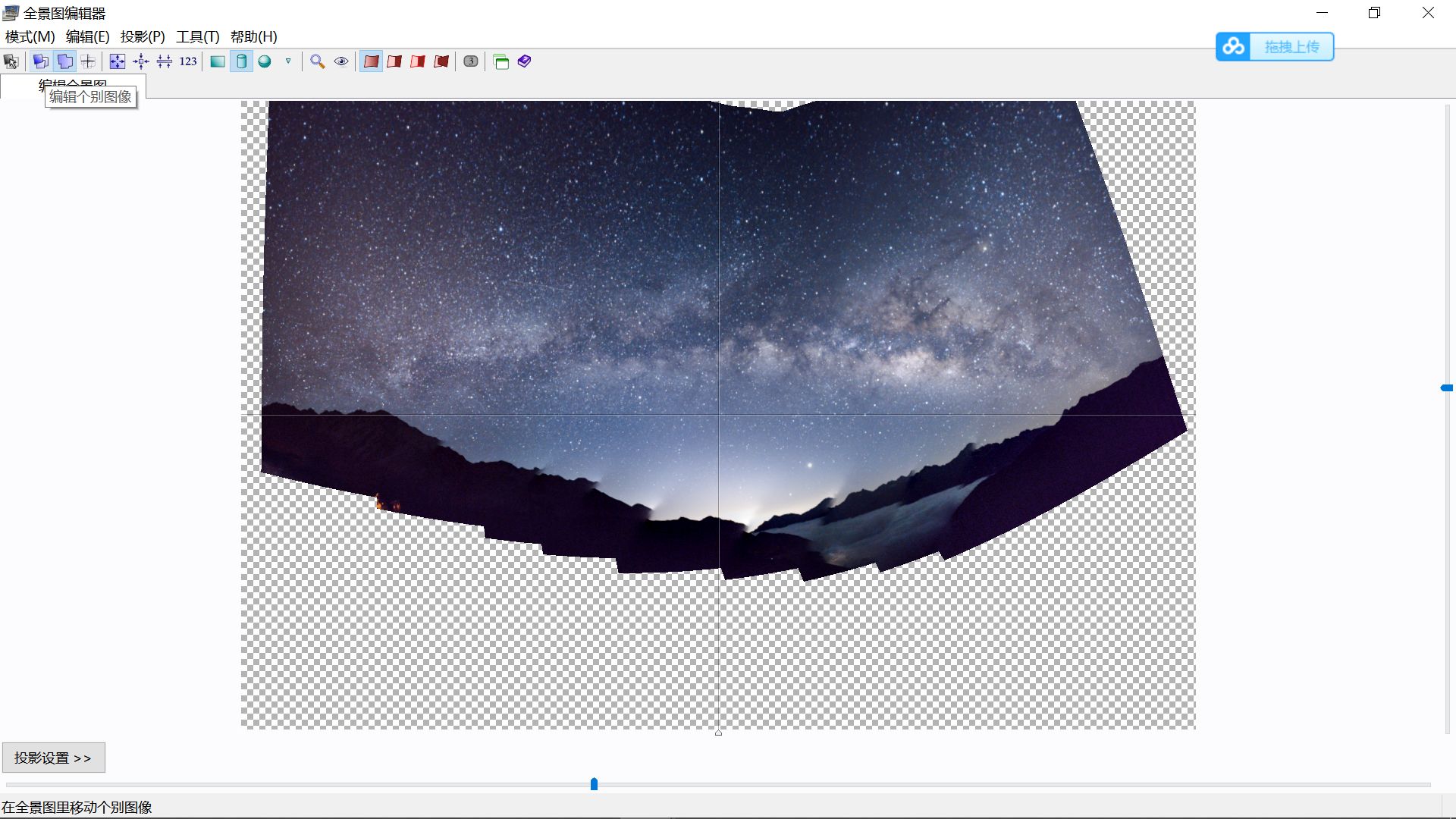Toggle the eye preview icon
1456x819 pixels.
341,61
